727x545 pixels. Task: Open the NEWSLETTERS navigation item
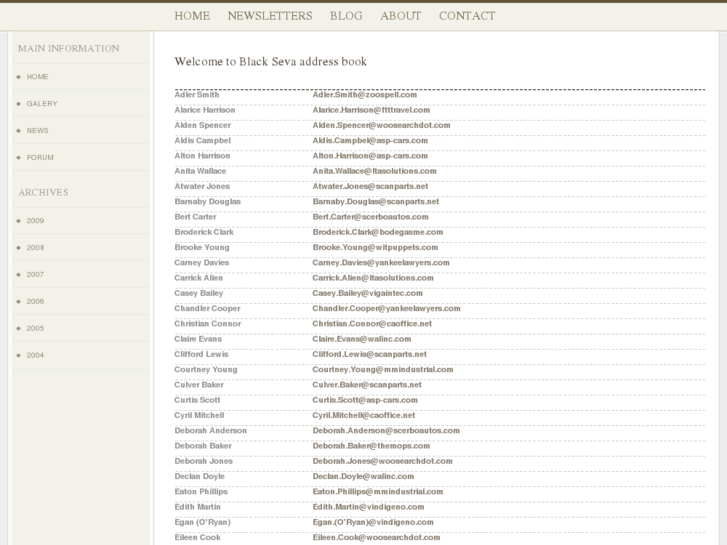270,16
